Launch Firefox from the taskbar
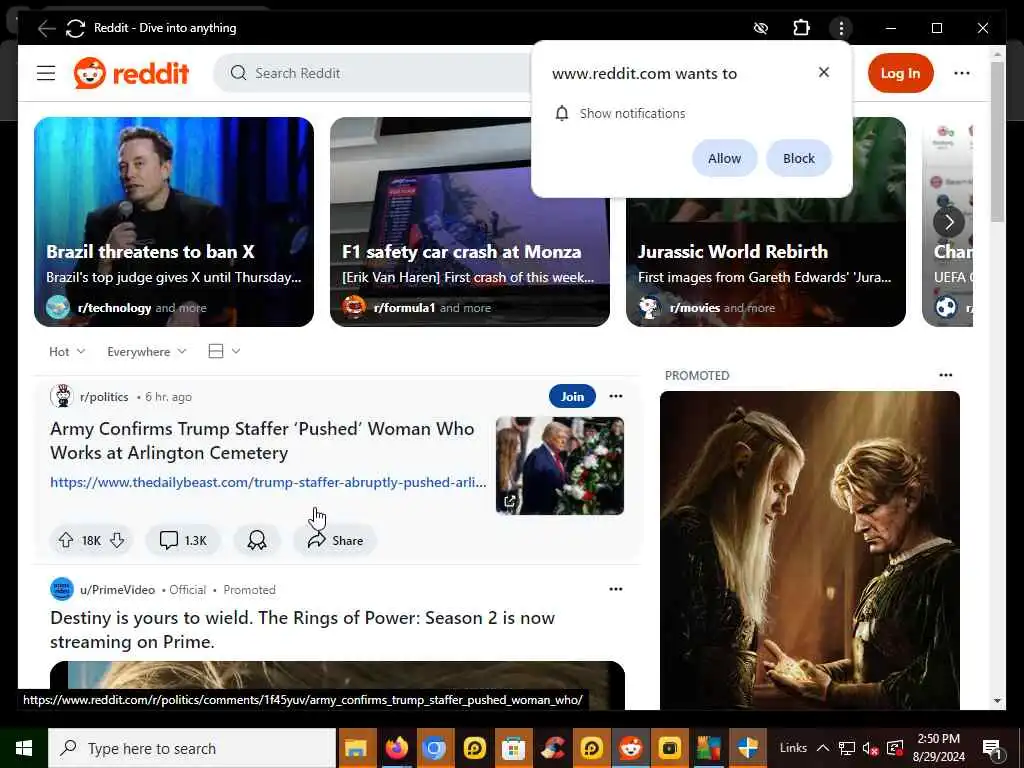1024x768 pixels. pos(396,748)
